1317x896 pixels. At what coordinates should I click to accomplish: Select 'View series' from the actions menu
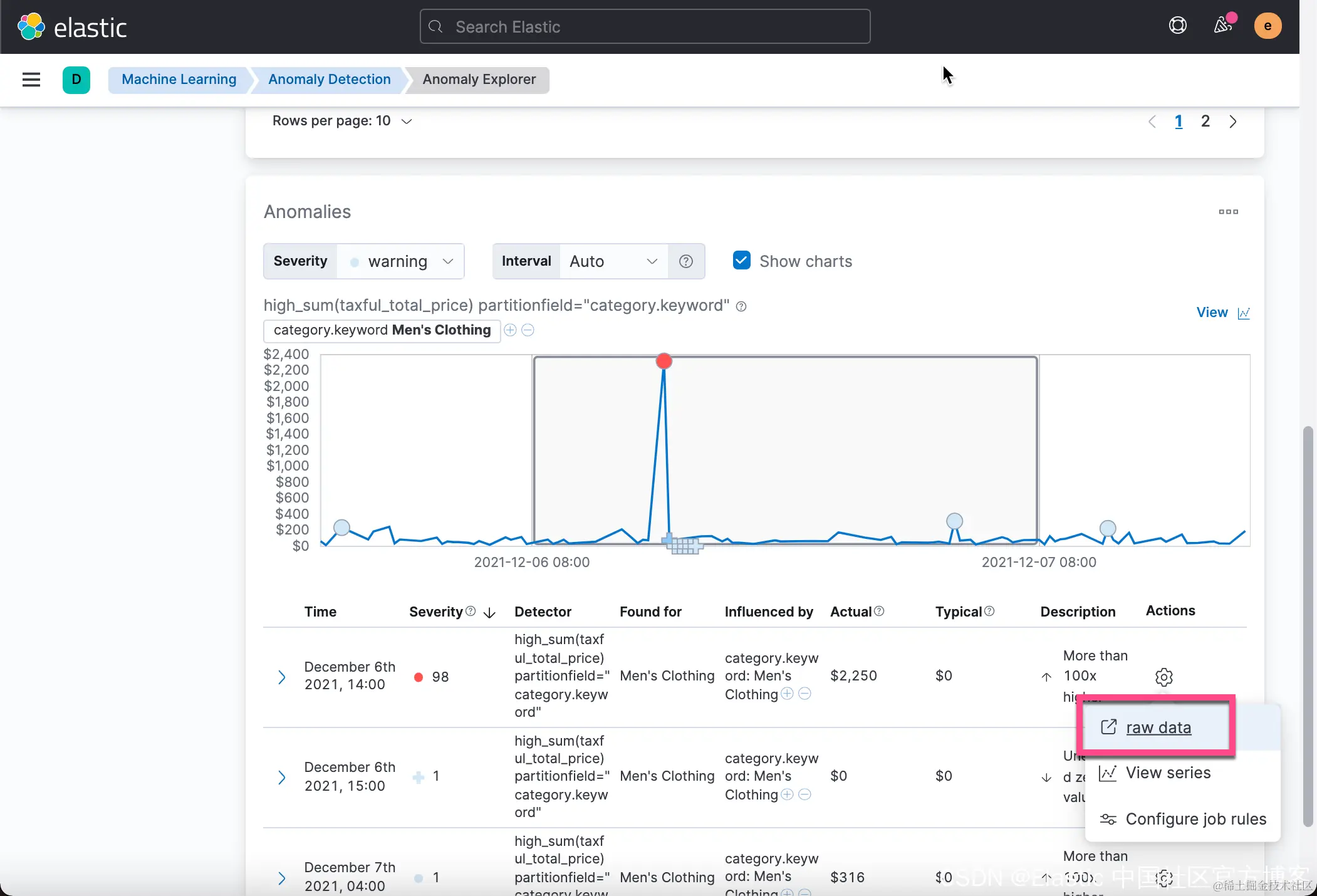click(1168, 773)
